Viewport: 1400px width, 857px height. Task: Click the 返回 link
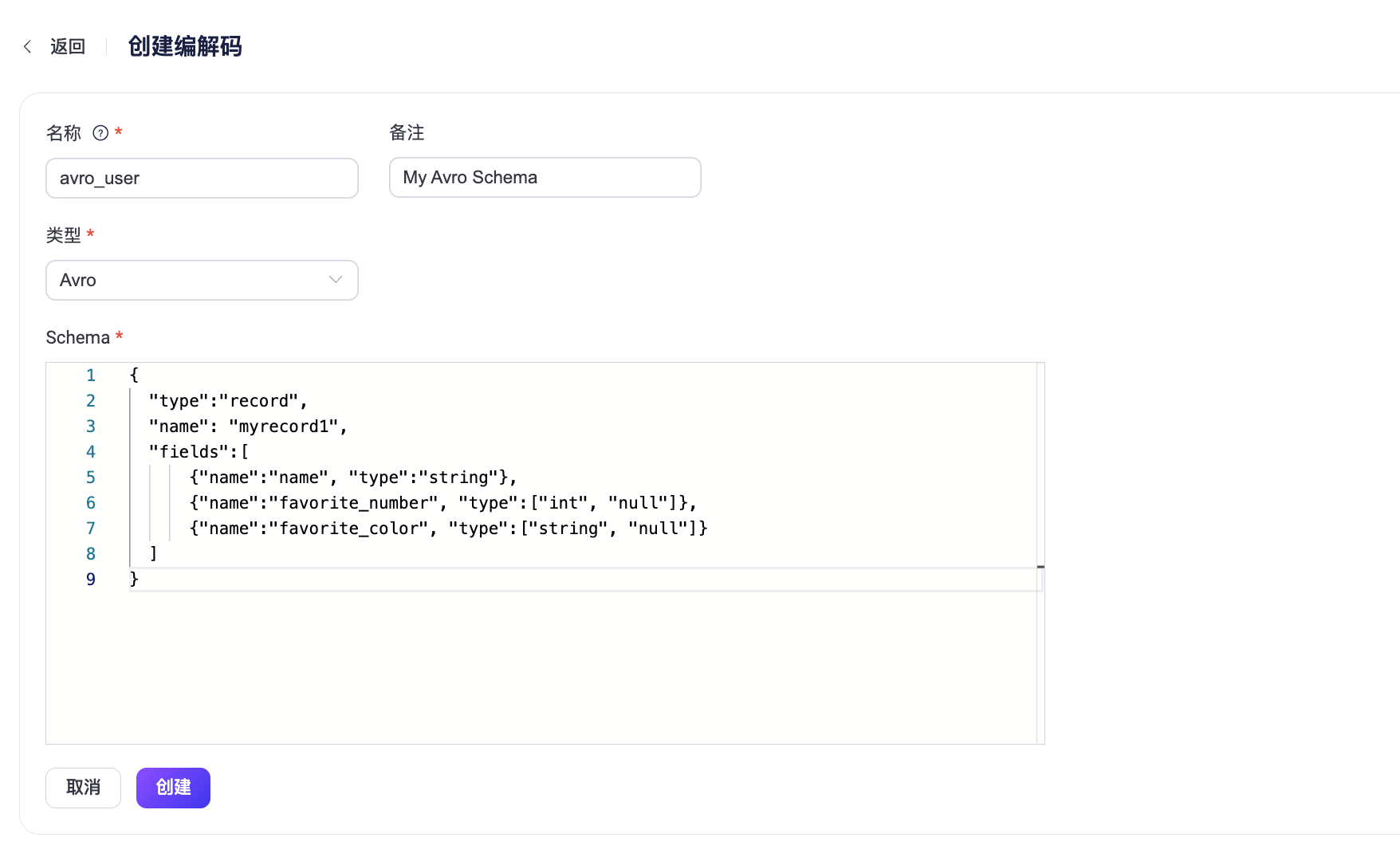68,47
